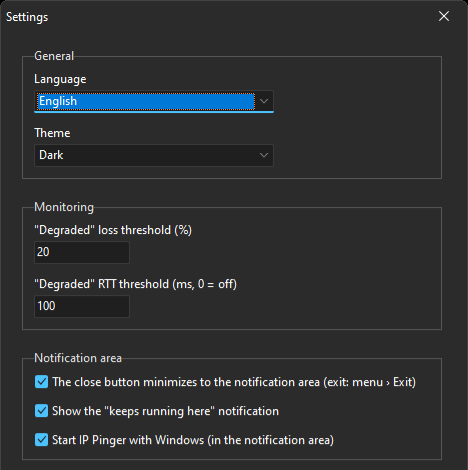468x470 pixels.
Task: Click the Language label
Action: (x=60, y=79)
